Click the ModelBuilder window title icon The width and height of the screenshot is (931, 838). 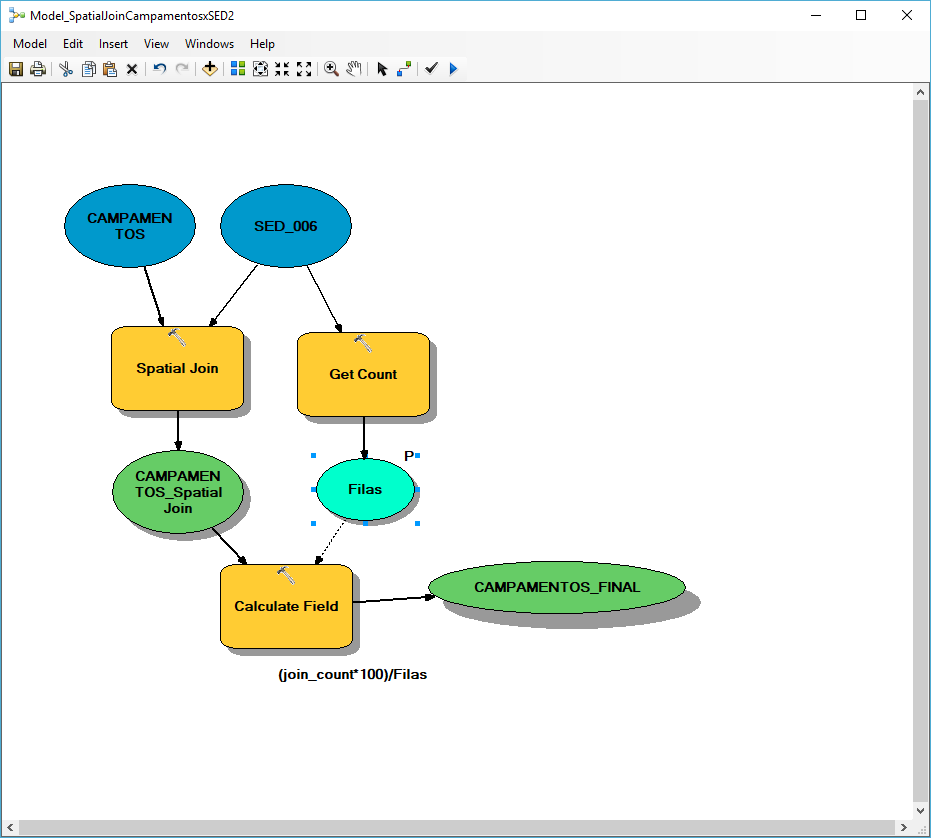[x=17, y=16]
